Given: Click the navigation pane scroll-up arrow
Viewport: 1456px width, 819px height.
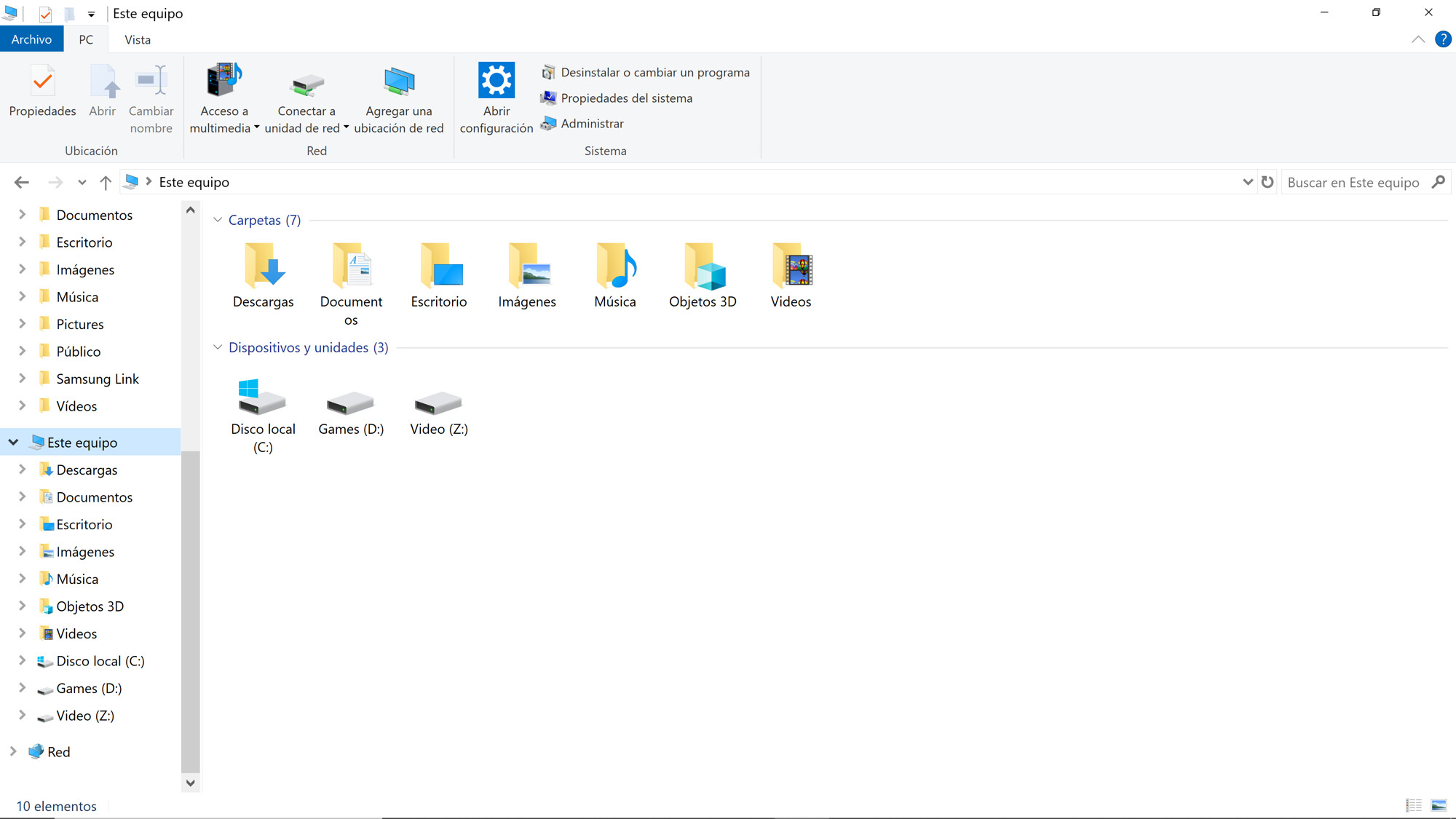Looking at the screenshot, I should tap(191, 210).
